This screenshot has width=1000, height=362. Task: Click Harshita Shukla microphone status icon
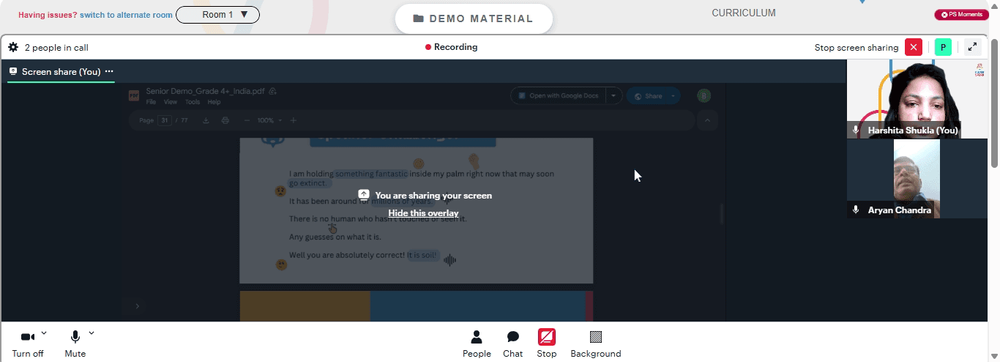click(856, 130)
